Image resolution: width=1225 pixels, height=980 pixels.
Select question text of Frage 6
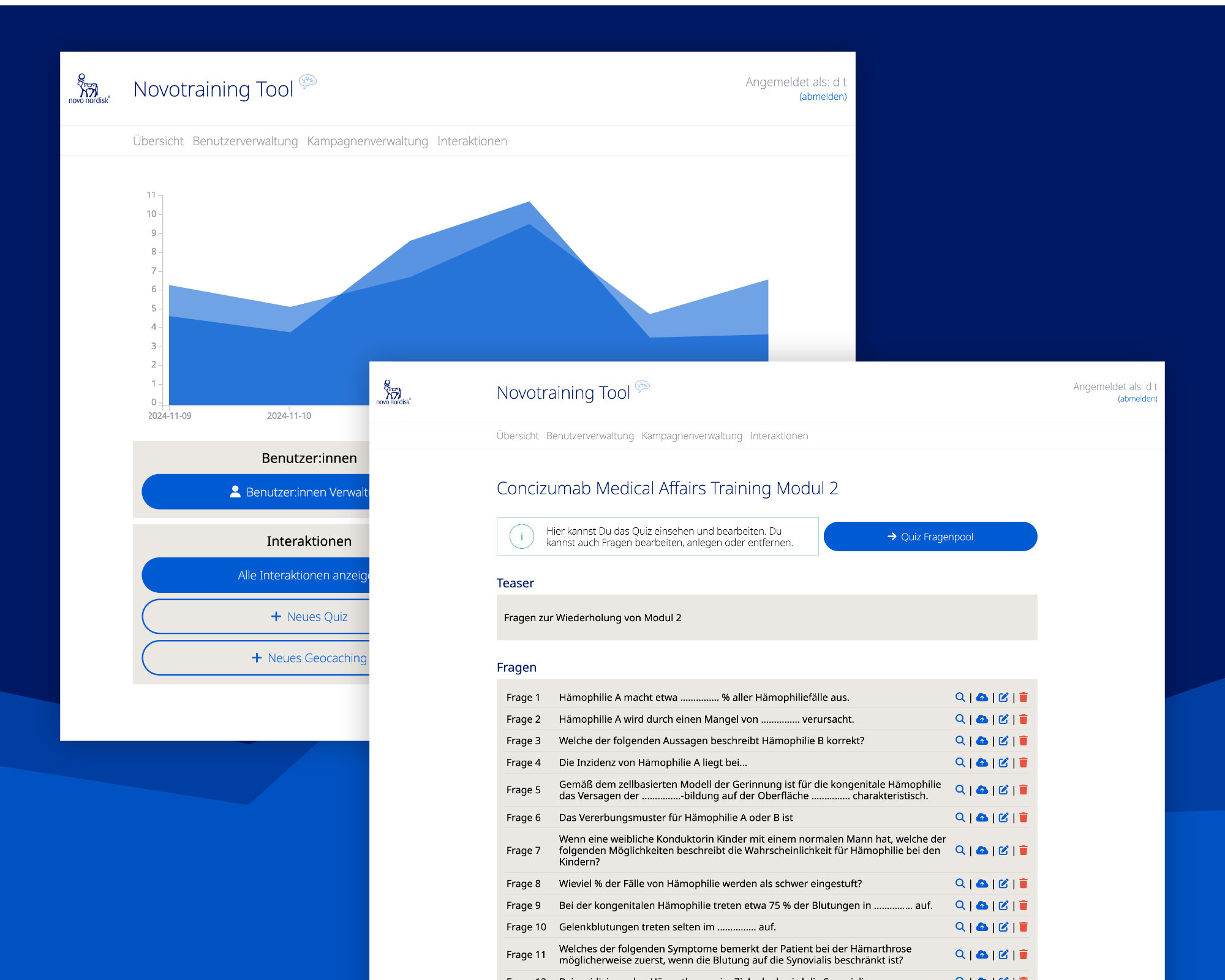(x=676, y=817)
